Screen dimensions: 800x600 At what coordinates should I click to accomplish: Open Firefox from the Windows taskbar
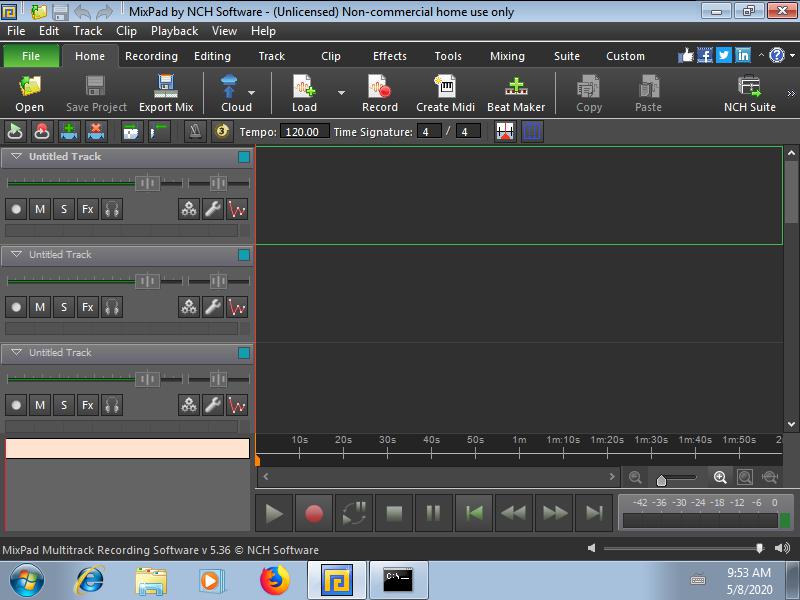point(274,580)
